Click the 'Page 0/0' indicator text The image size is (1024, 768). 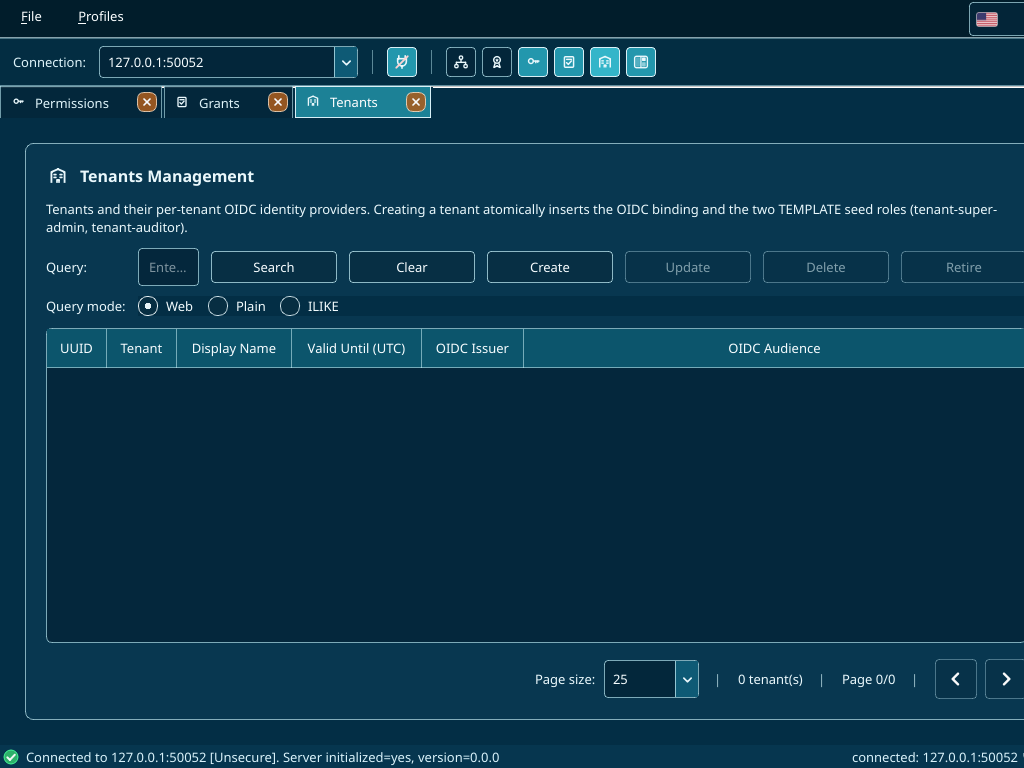tap(869, 679)
